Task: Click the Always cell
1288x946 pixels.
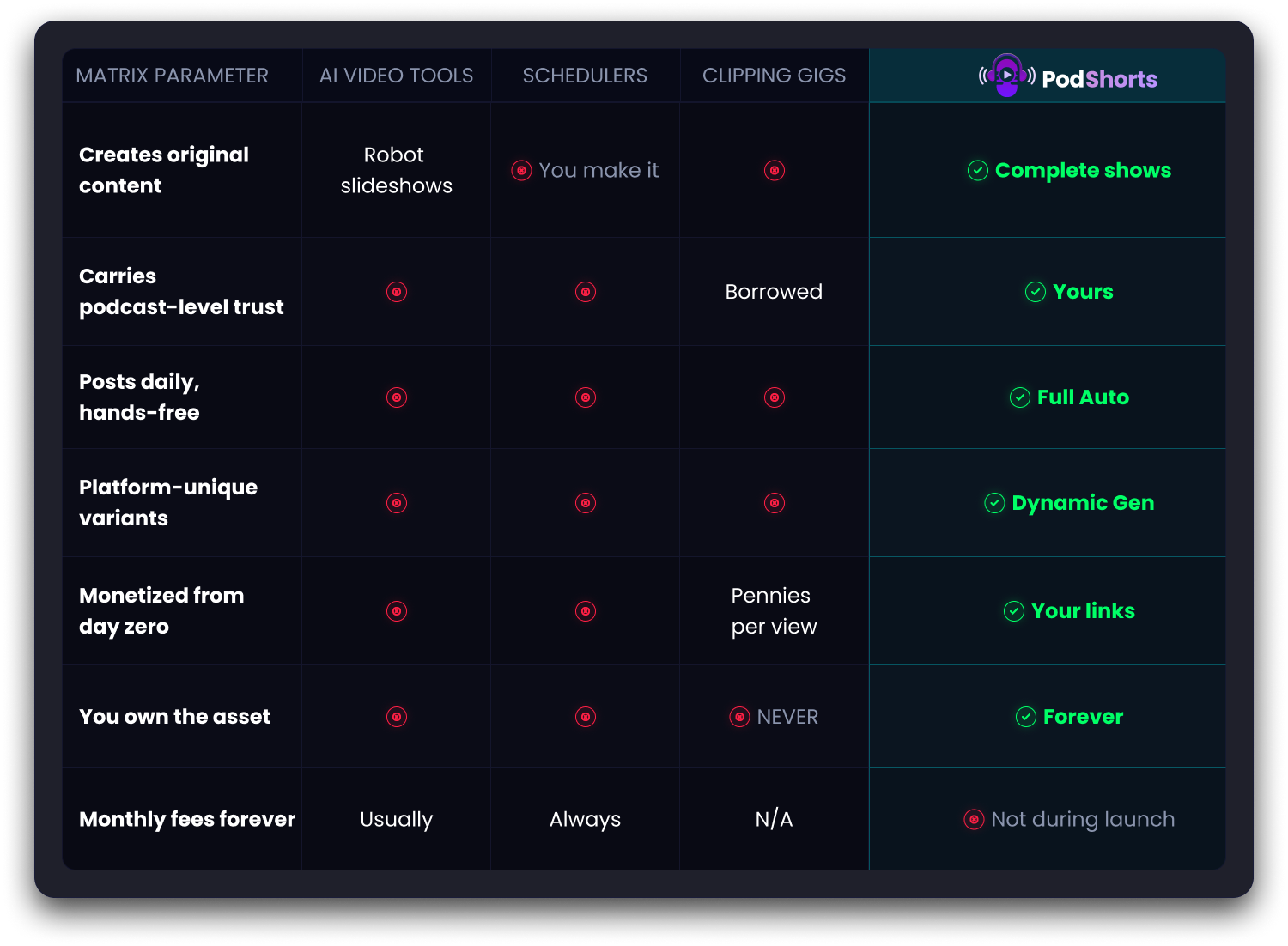Action: (x=585, y=820)
